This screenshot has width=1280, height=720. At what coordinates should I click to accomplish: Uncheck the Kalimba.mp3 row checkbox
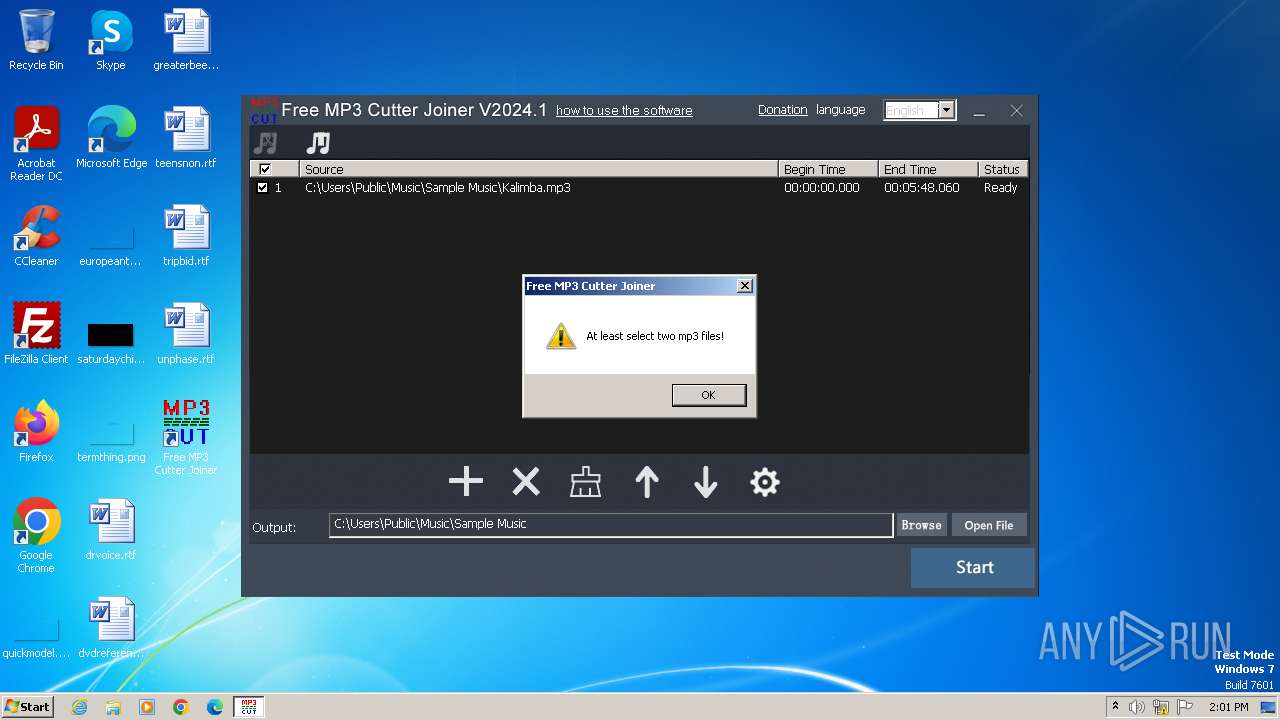pos(263,187)
